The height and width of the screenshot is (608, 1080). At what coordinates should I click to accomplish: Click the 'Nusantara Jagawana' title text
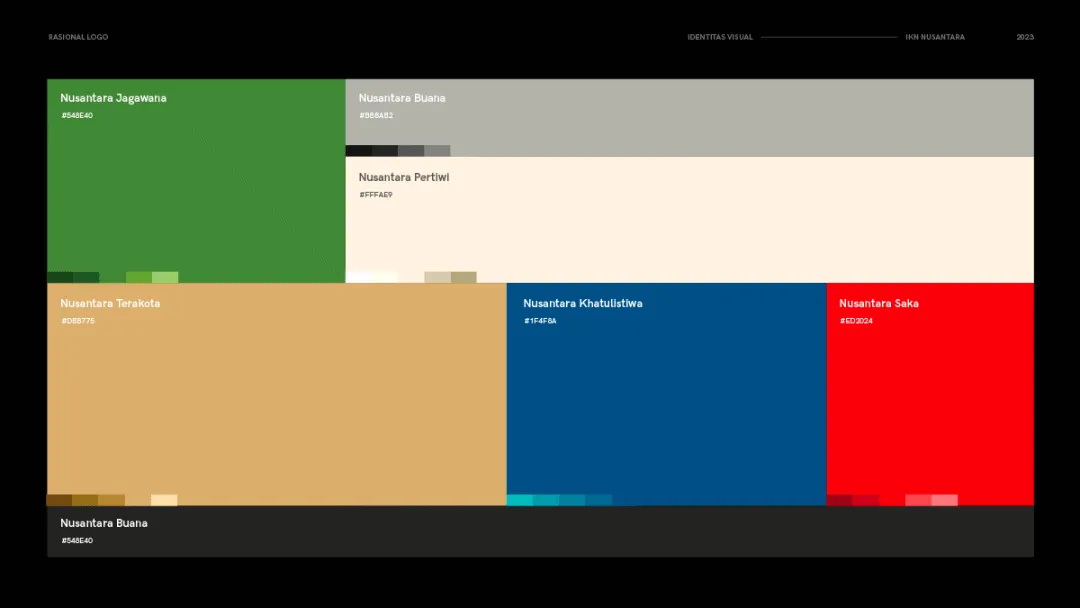pyautogui.click(x=113, y=98)
